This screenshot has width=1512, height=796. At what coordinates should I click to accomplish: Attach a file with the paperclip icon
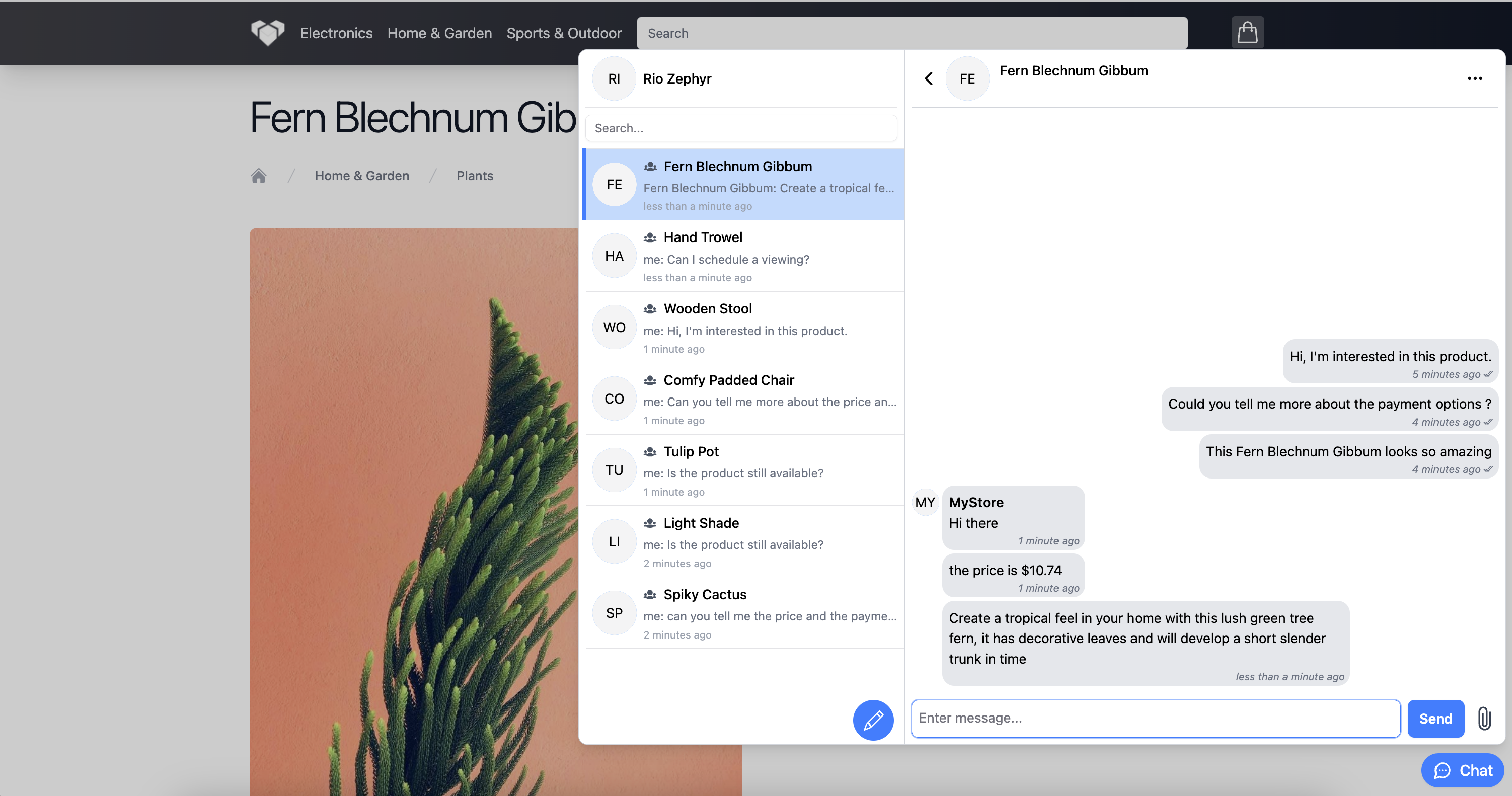click(1484, 719)
